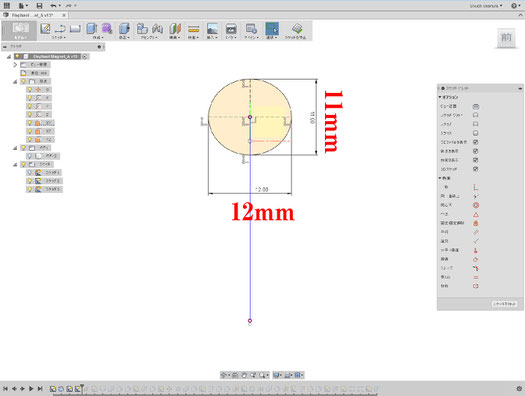Click the Finish Sketch green checkmark icon
The width and height of the screenshot is (525, 396).
[297, 28]
